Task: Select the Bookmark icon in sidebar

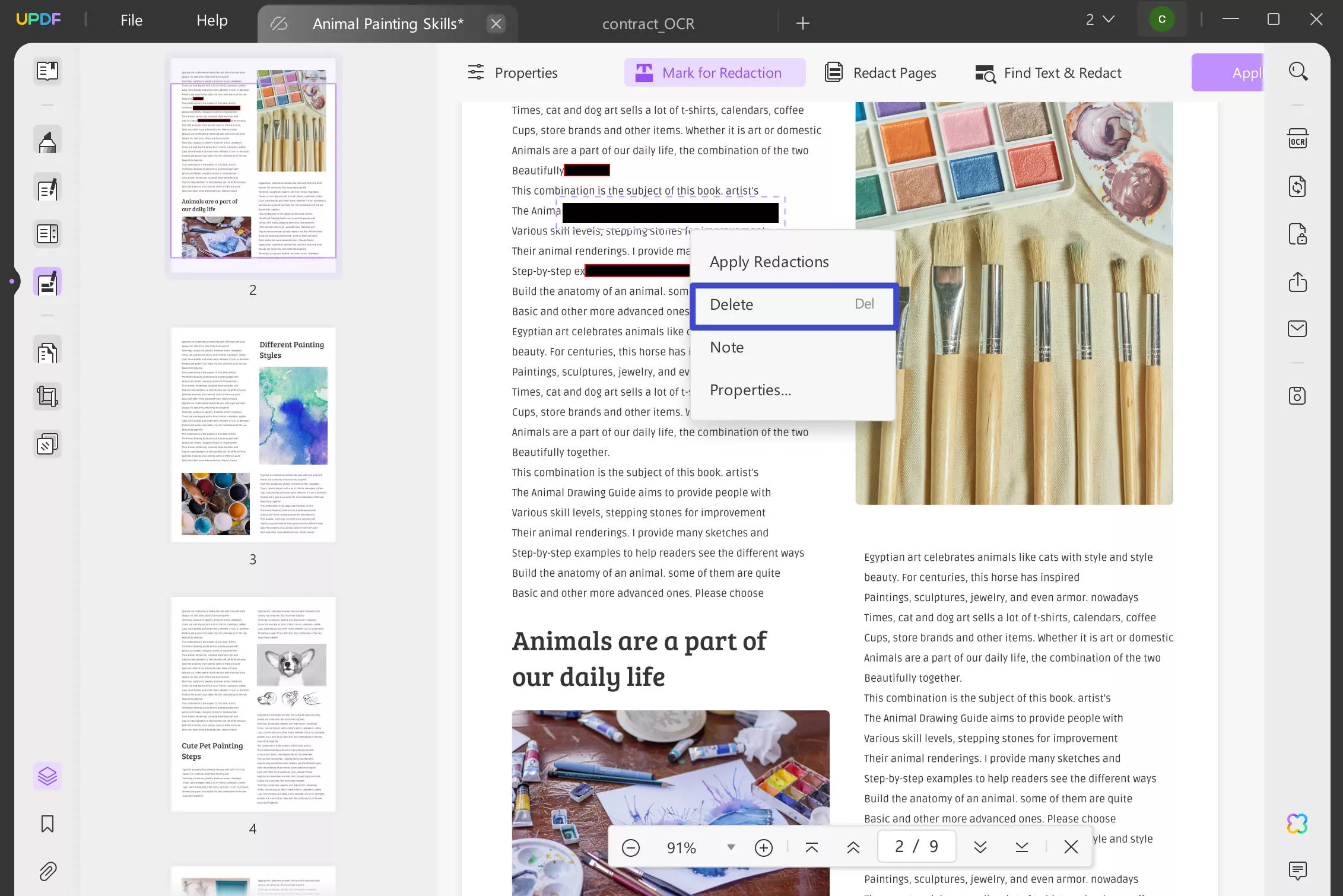Action: [x=47, y=824]
